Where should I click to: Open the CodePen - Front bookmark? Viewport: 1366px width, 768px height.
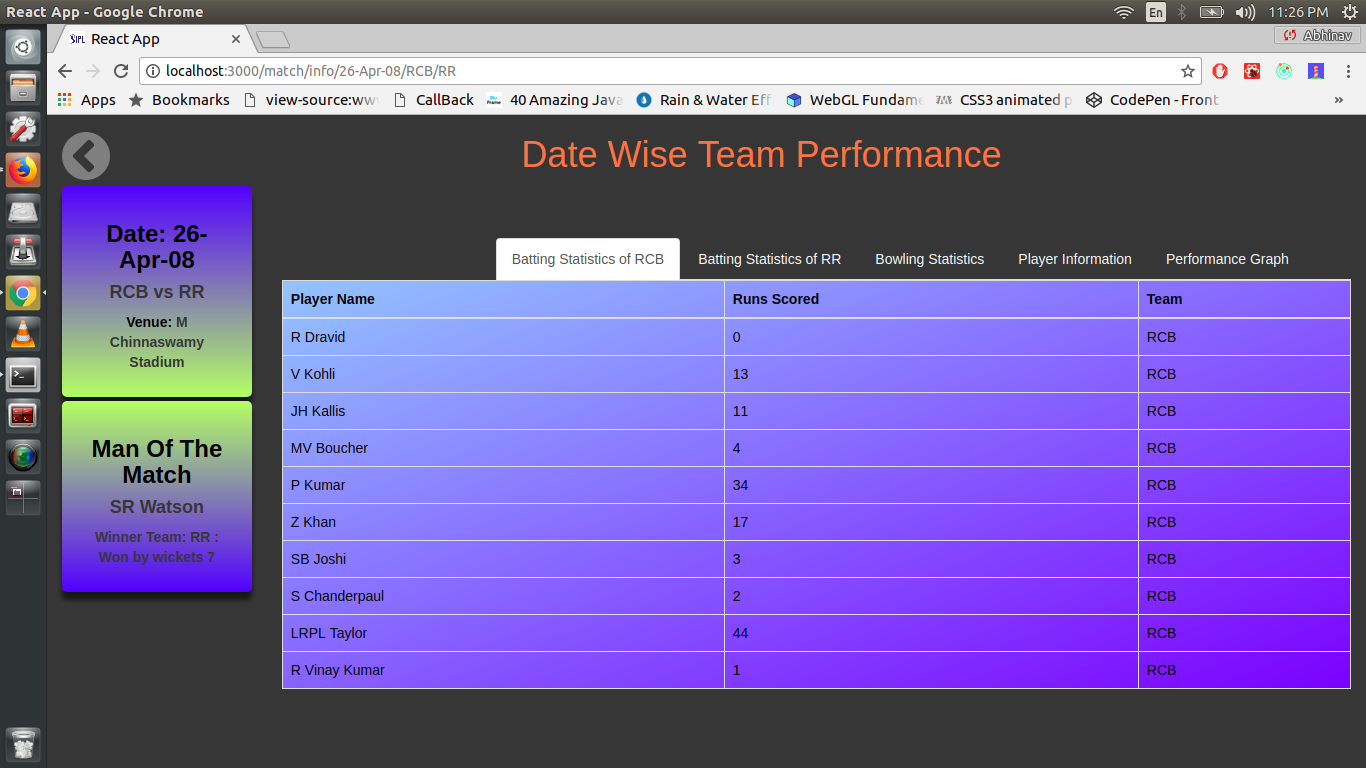point(1151,100)
